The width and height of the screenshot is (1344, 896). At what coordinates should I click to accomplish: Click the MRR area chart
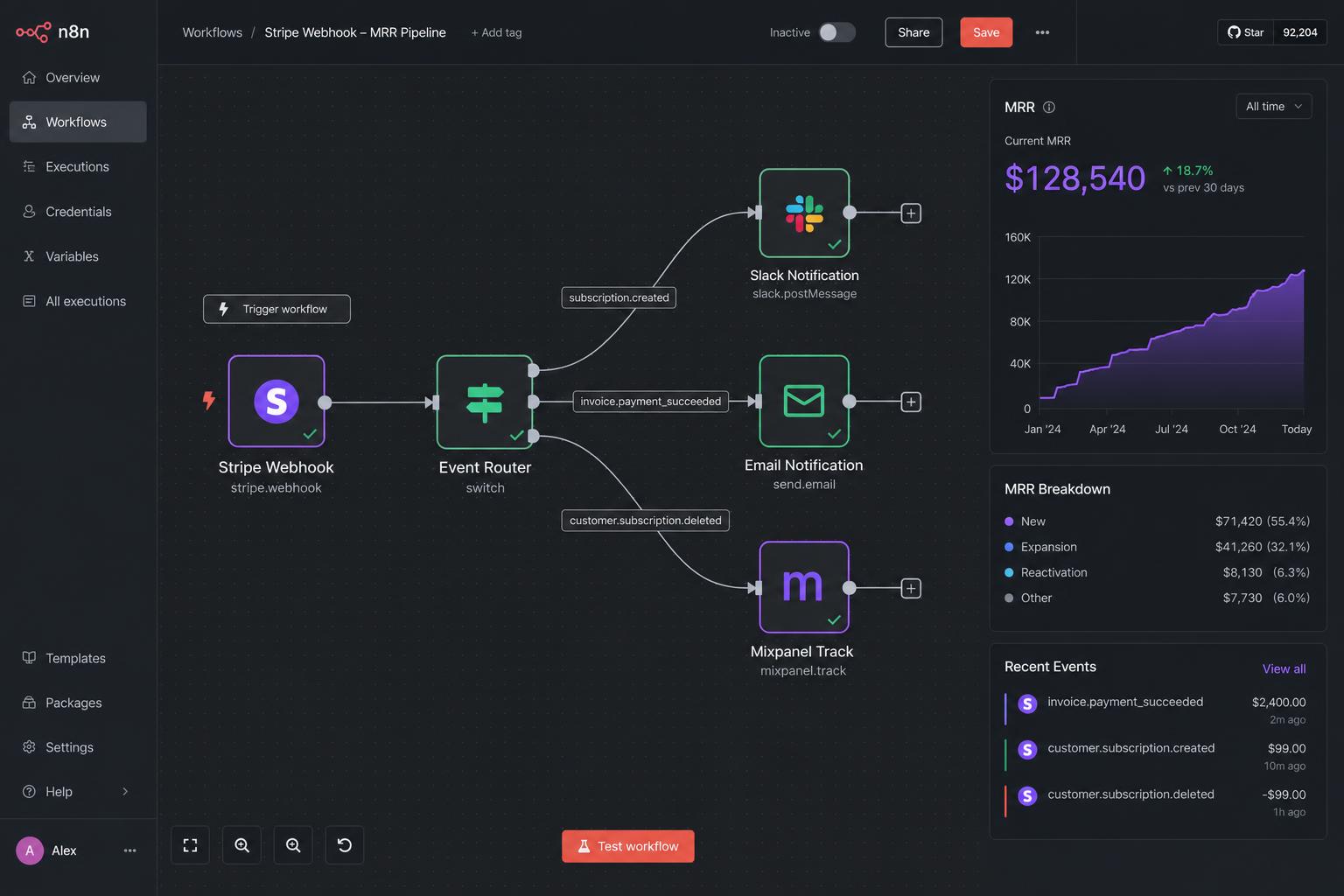[1172, 339]
